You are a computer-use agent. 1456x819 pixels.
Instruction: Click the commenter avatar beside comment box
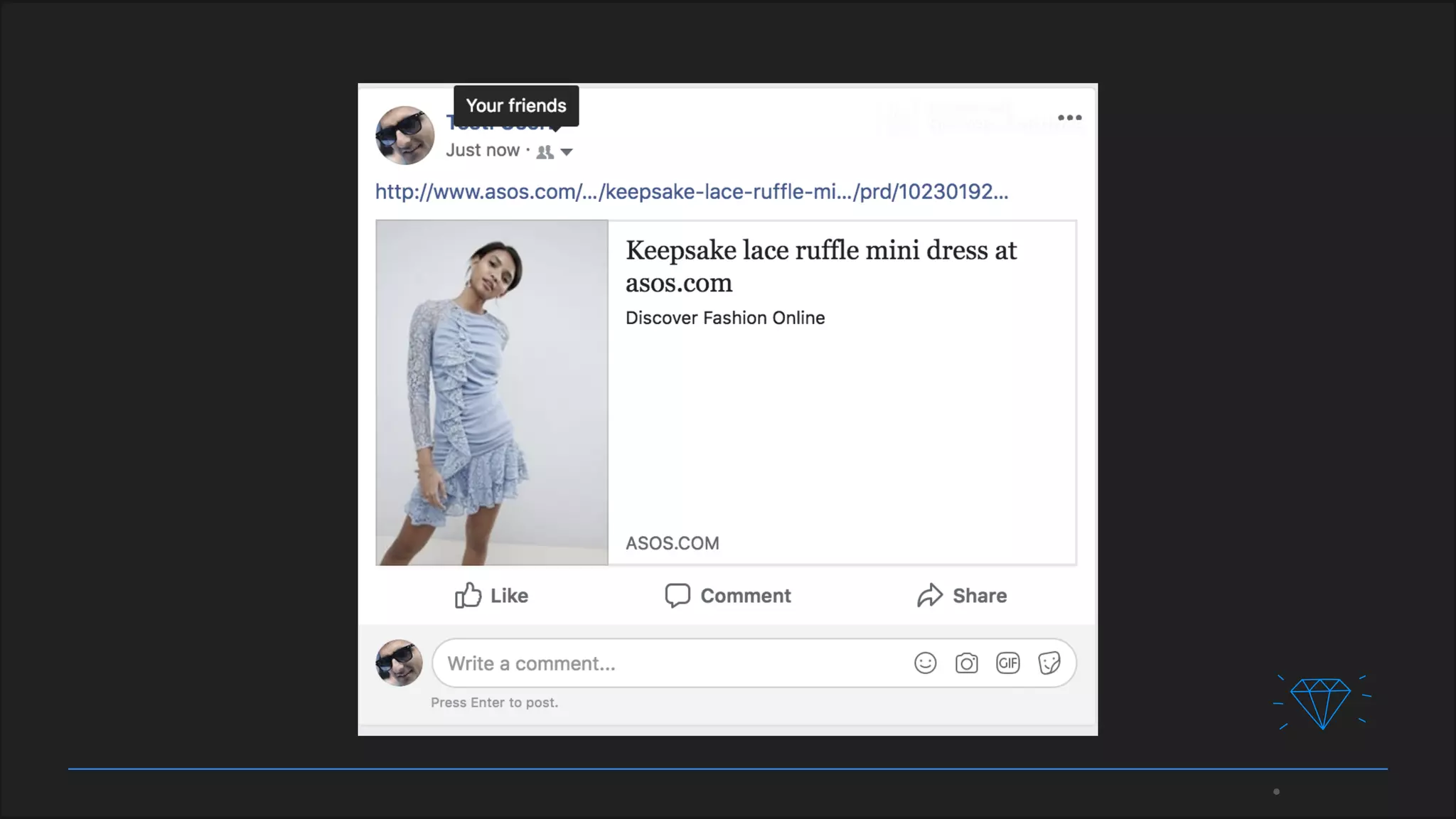(x=399, y=663)
